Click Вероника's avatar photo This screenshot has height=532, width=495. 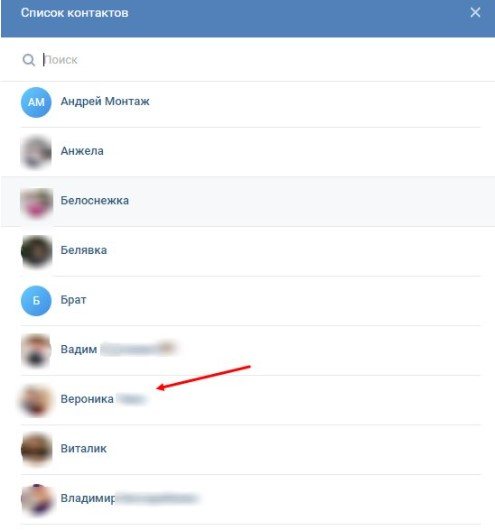tap(36, 400)
